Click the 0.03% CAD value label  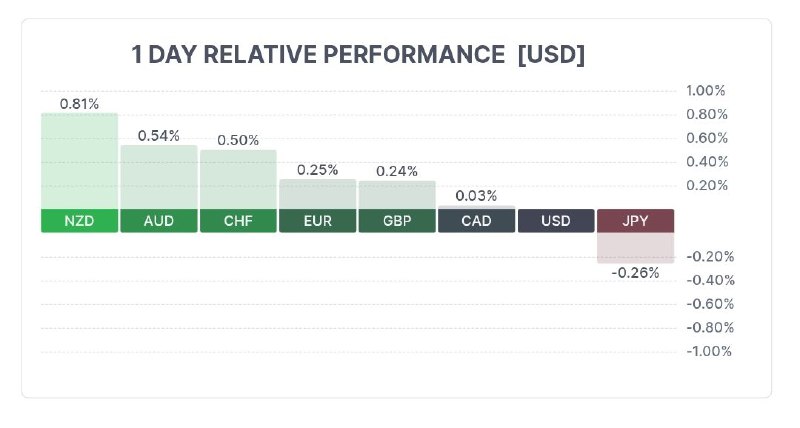click(x=476, y=196)
